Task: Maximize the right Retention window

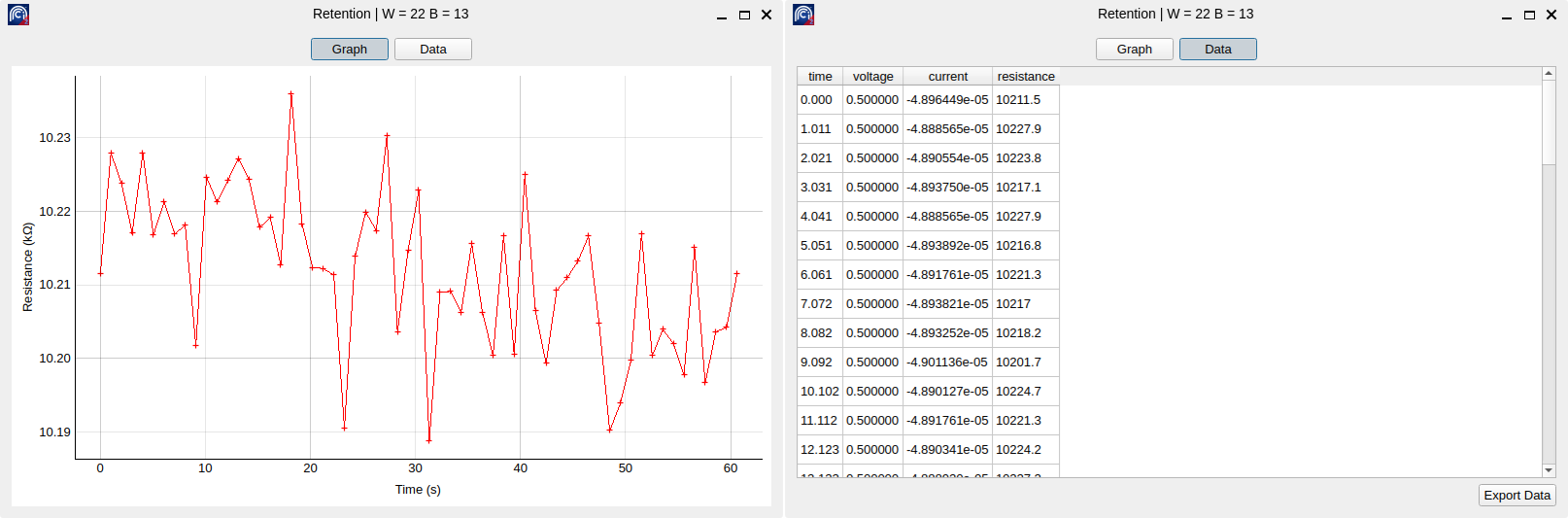Action: point(1529,15)
